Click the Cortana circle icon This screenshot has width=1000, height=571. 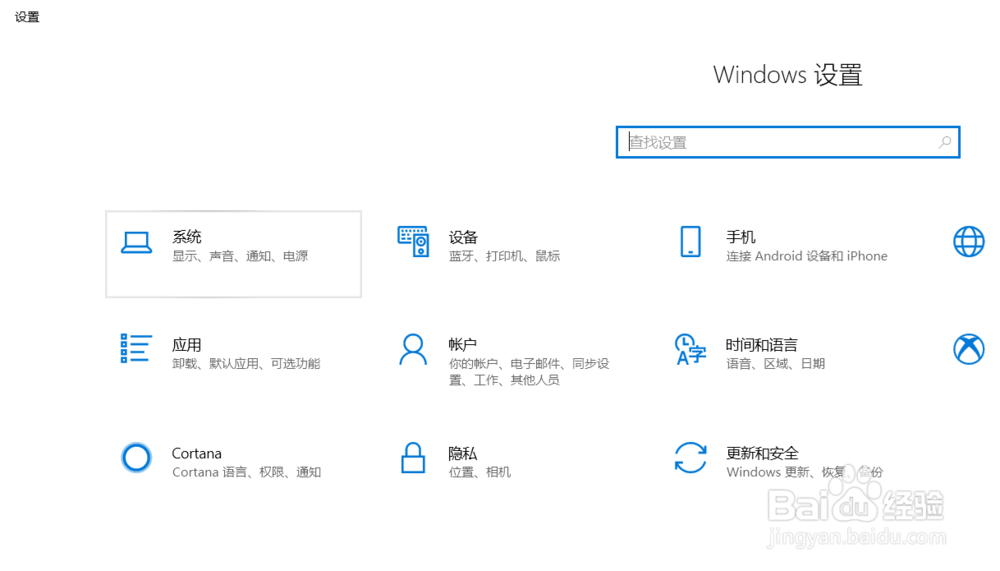[x=136, y=457]
